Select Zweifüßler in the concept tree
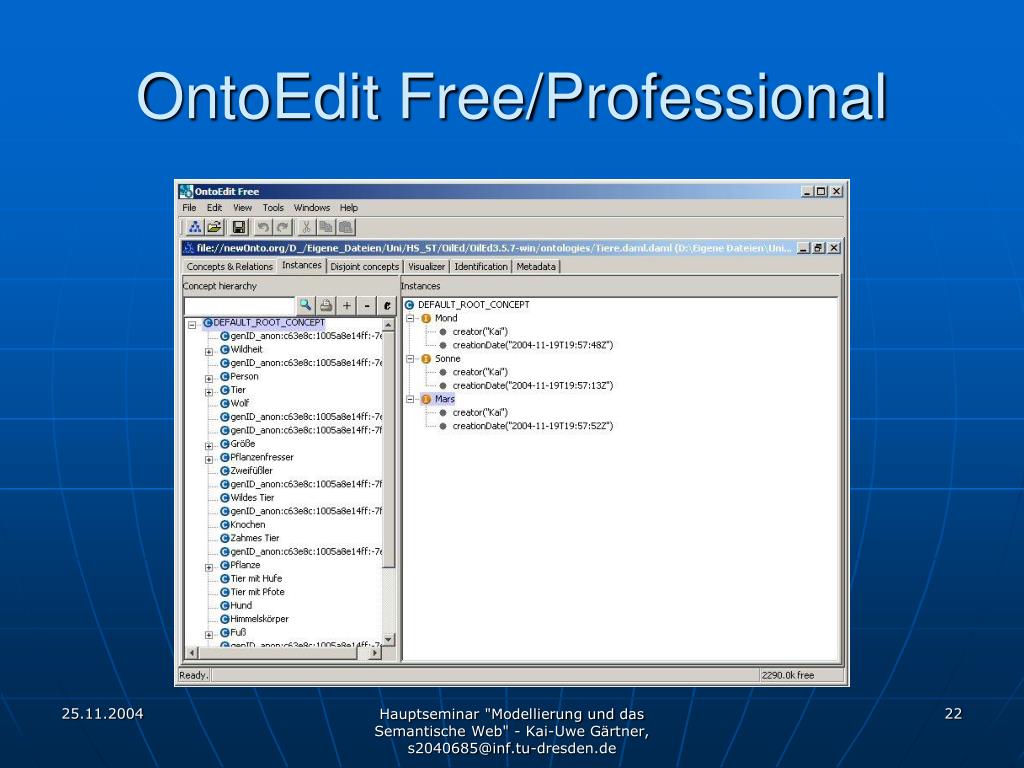 pos(251,471)
